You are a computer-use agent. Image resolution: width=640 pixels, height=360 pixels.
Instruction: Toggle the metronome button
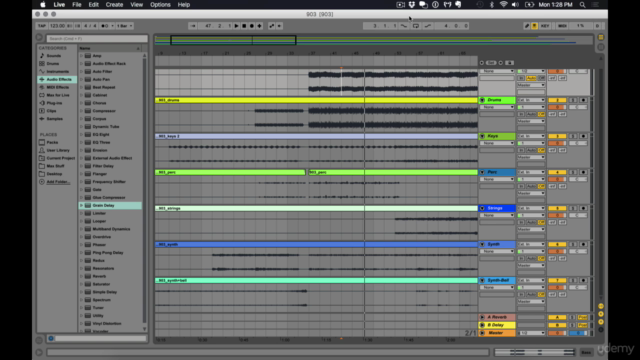point(105,26)
